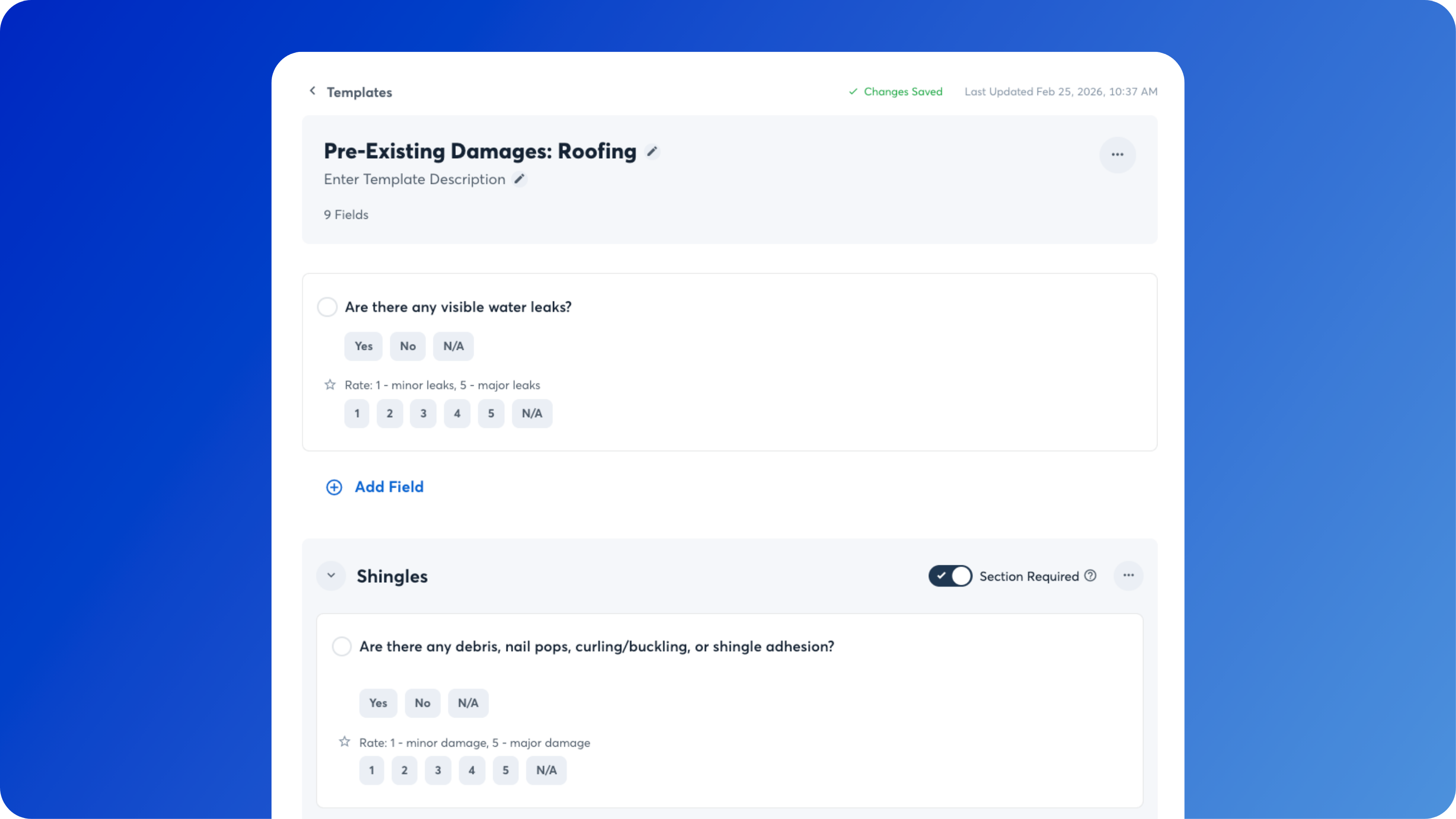Image resolution: width=1456 pixels, height=819 pixels.
Task: Select radio circle for debris and nail pops question
Action: pyautogui.click(x=342, y=646)
